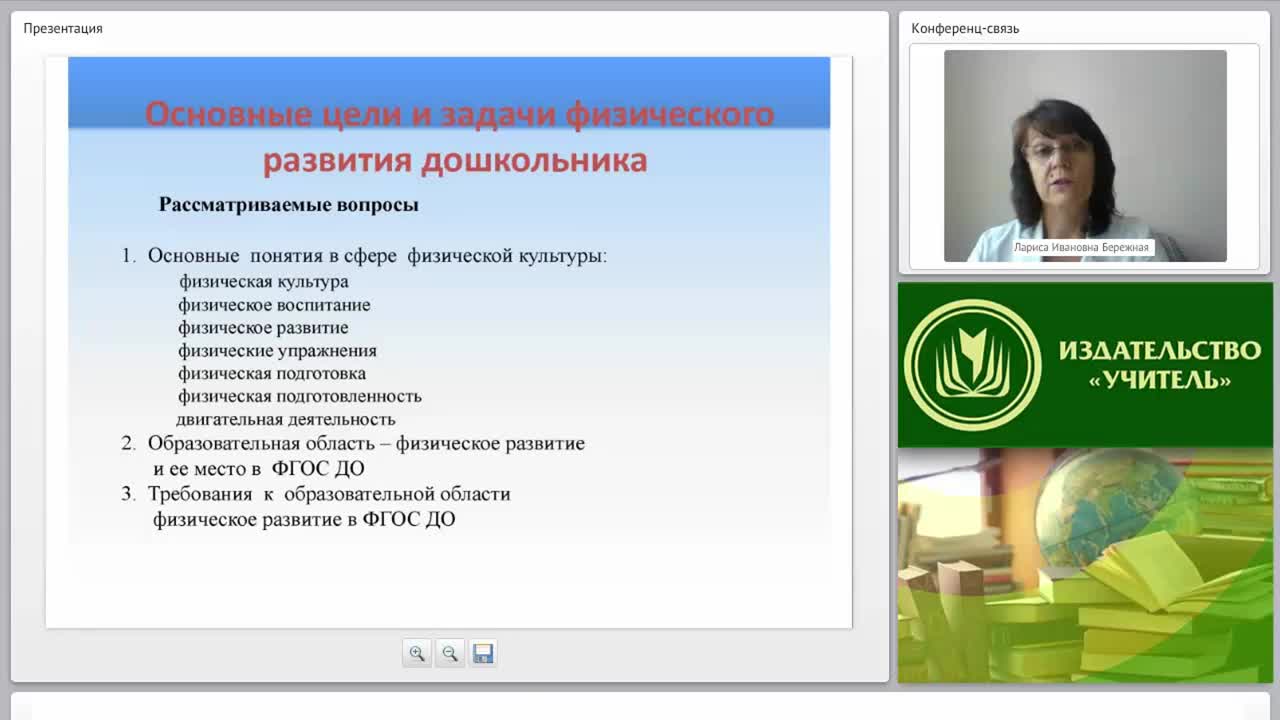Click the presenter's webcam video
This screenshot has height=720, width=1280.
coord(1085,156)
